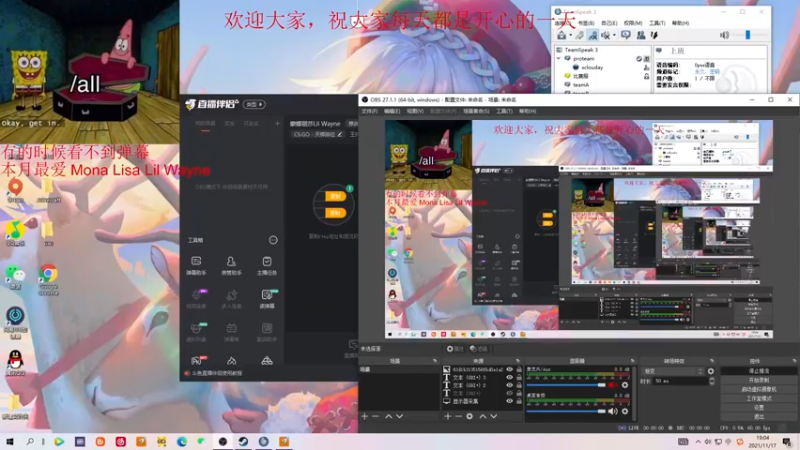Open the contacts icon in TeamSpeak toolbar
The width and height of the screenshot is (800, 450).
[641, 35]
